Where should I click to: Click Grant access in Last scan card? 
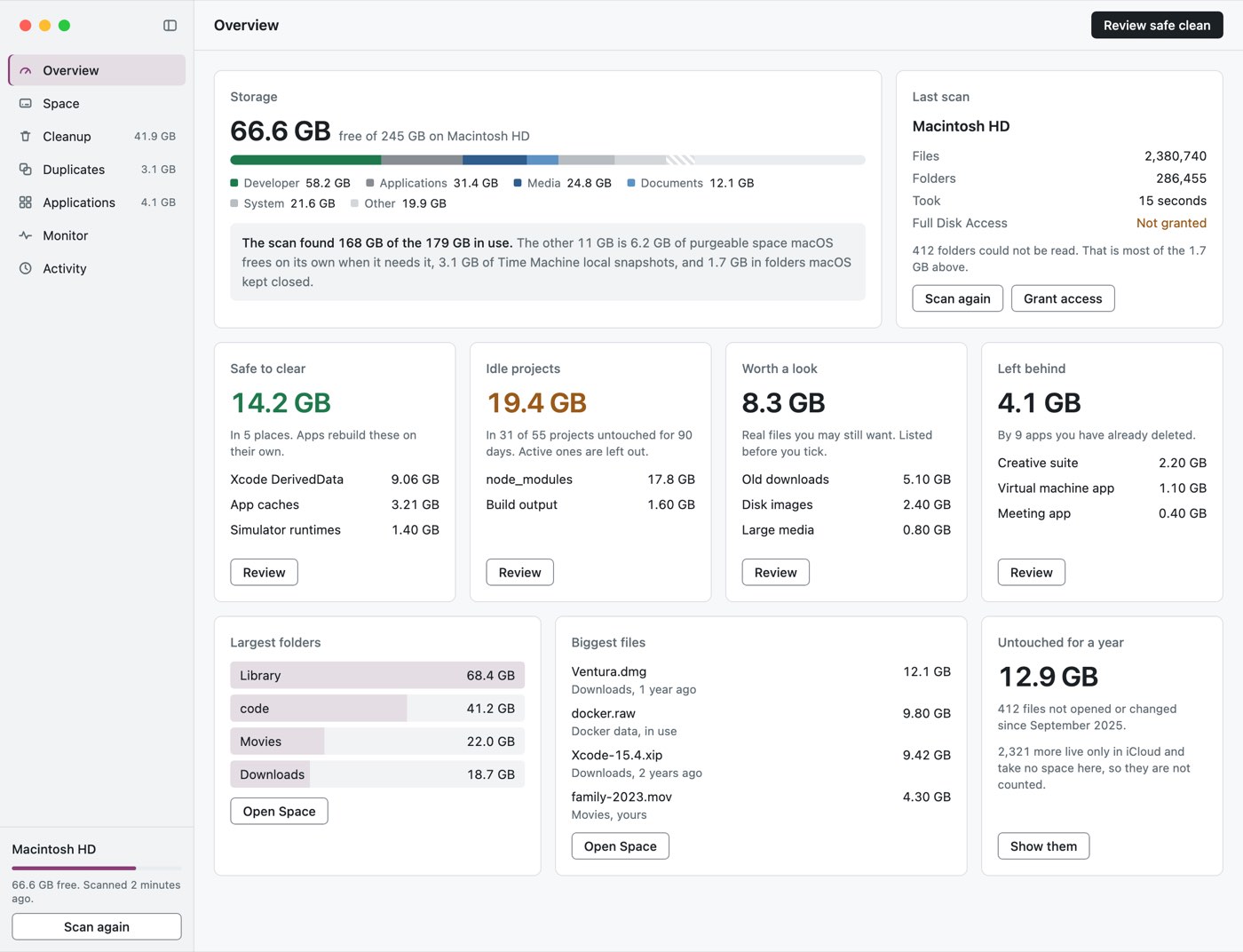pos(1063,298)
